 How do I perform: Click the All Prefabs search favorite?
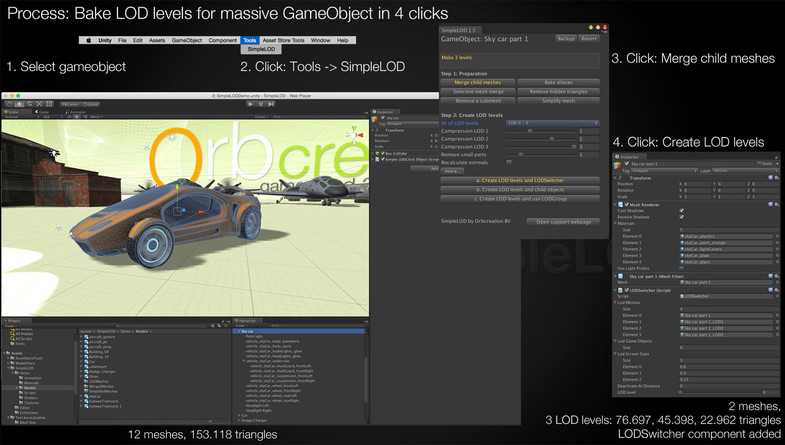(21, 334)
